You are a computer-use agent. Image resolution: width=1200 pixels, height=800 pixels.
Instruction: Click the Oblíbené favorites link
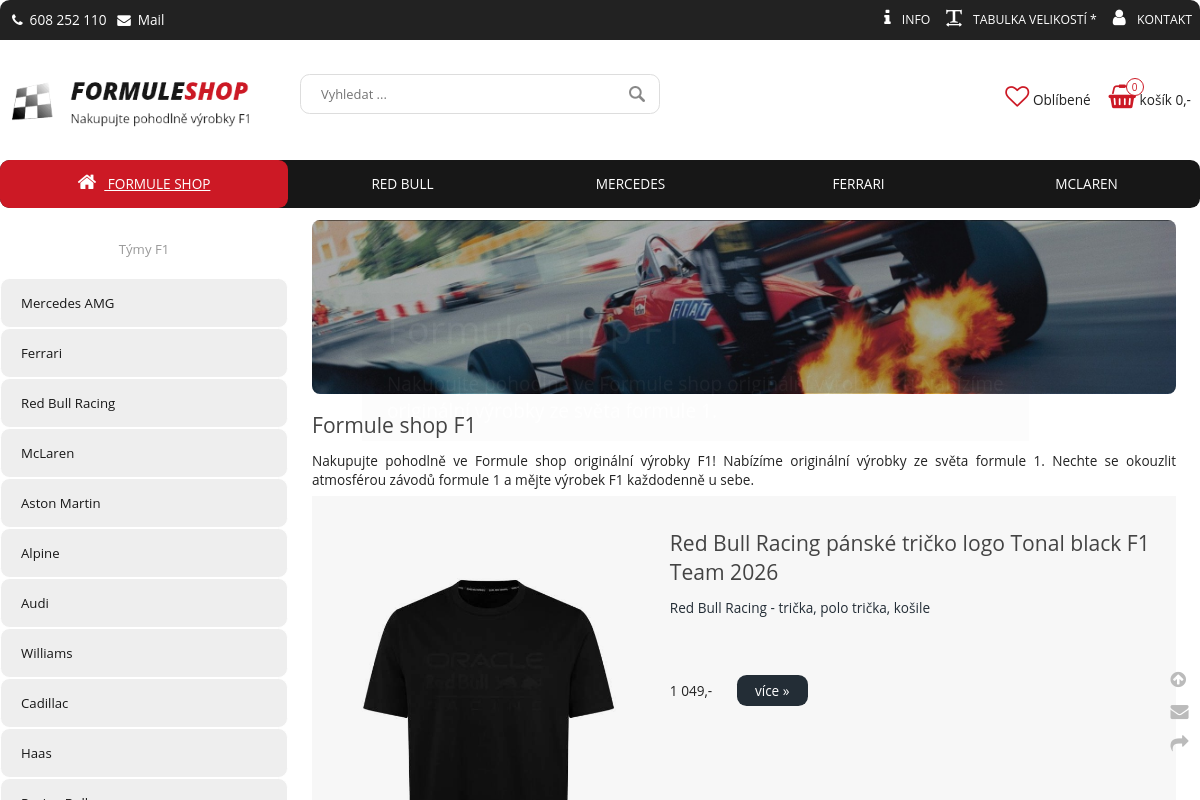click(1061, 100)
